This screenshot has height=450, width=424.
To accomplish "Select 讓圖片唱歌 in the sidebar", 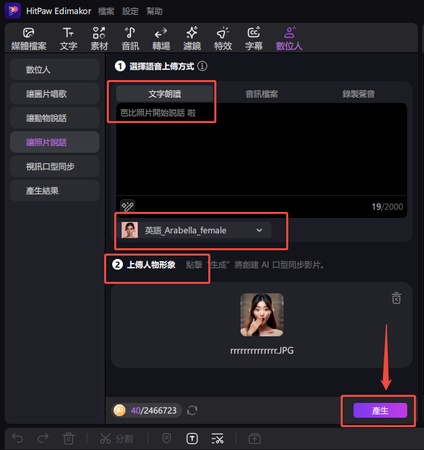I will [55, 94].
